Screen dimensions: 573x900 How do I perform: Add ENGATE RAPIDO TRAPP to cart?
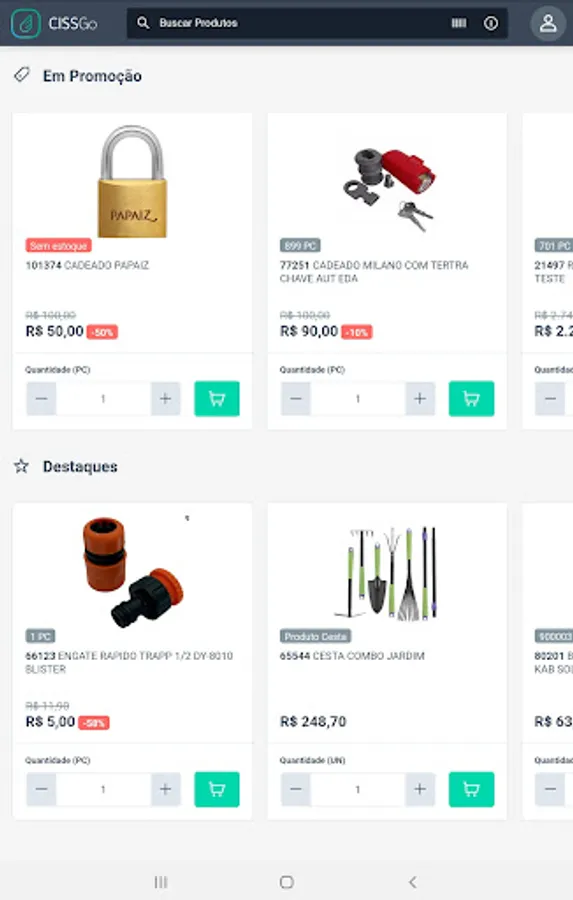[217, 789]
